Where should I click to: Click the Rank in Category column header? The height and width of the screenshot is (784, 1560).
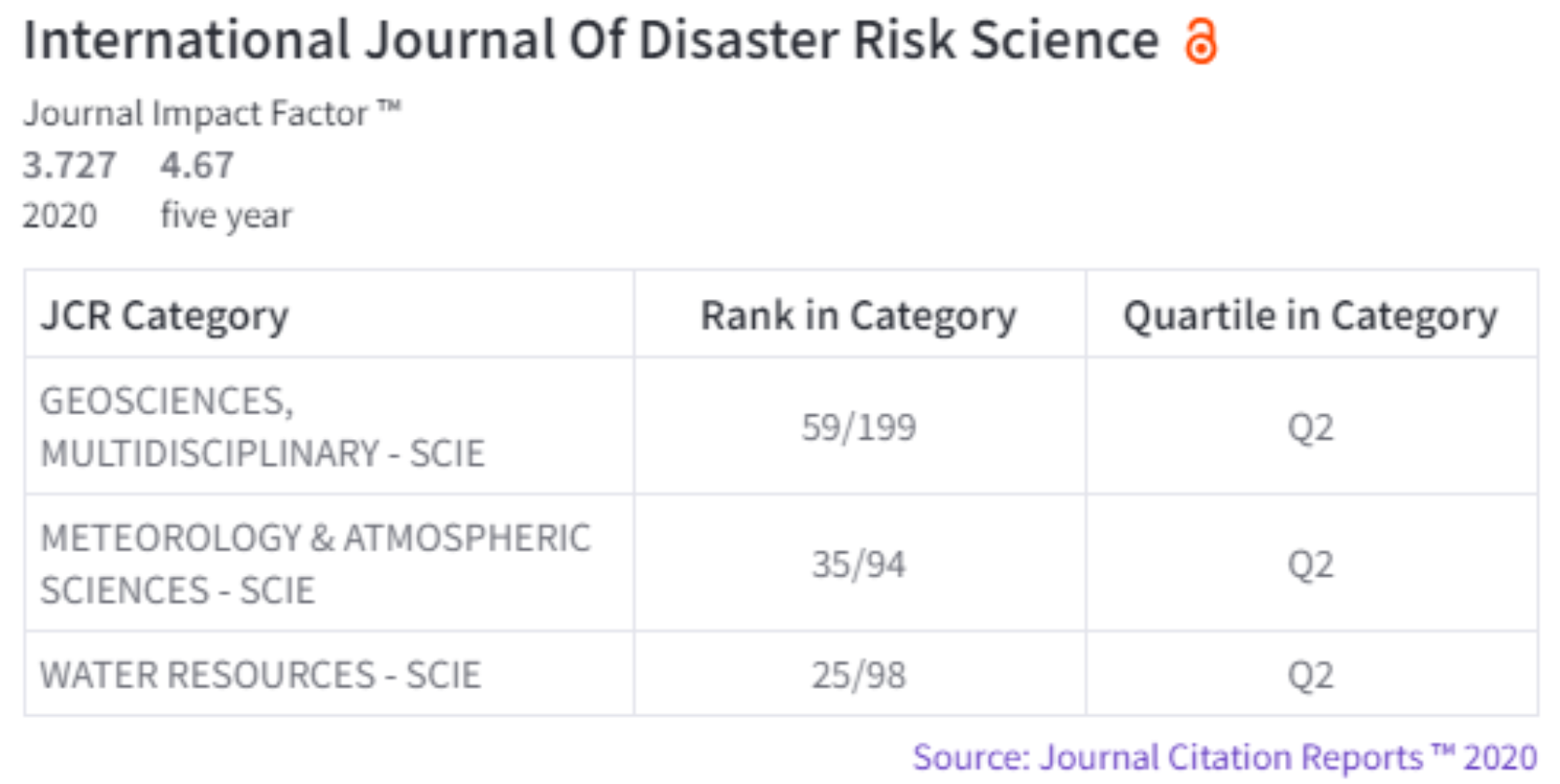858,316
